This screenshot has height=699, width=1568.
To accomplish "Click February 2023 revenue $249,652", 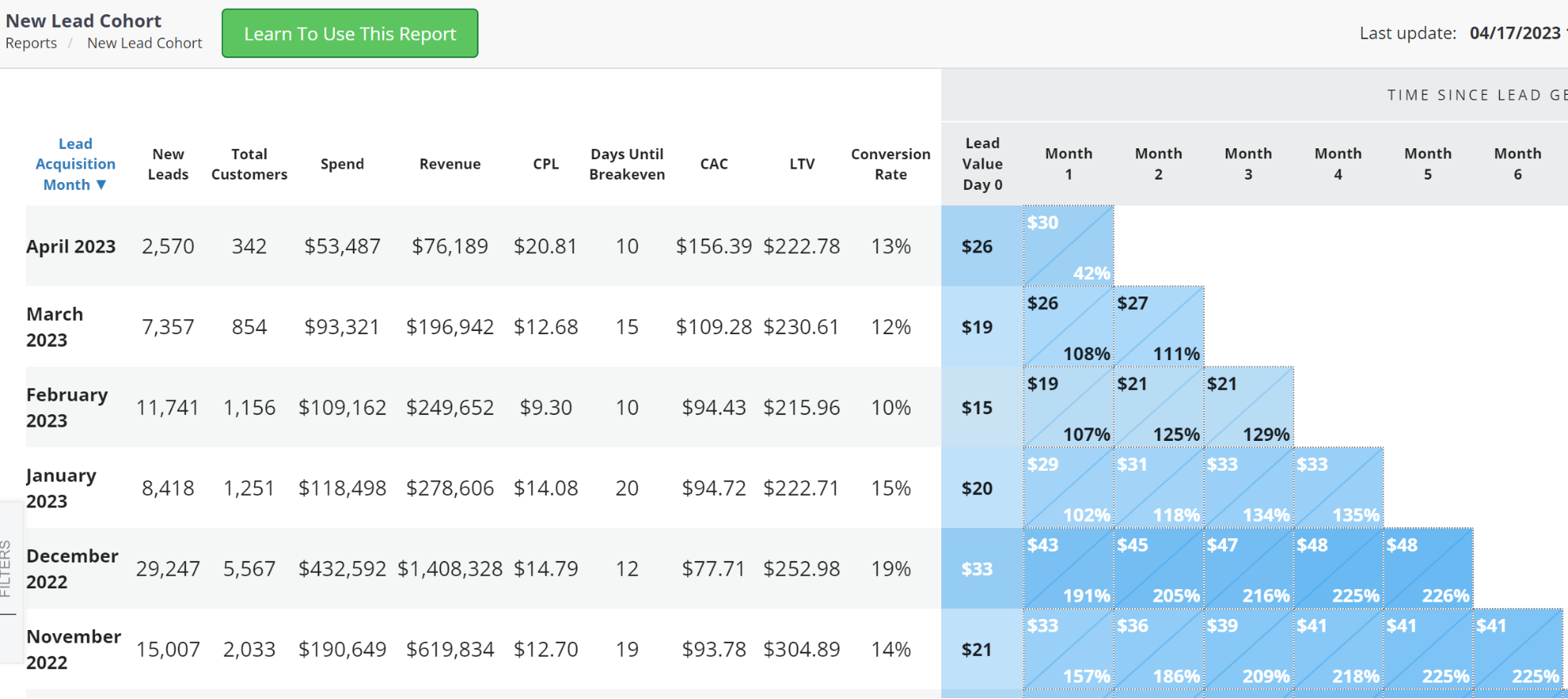I will (449, 408).
